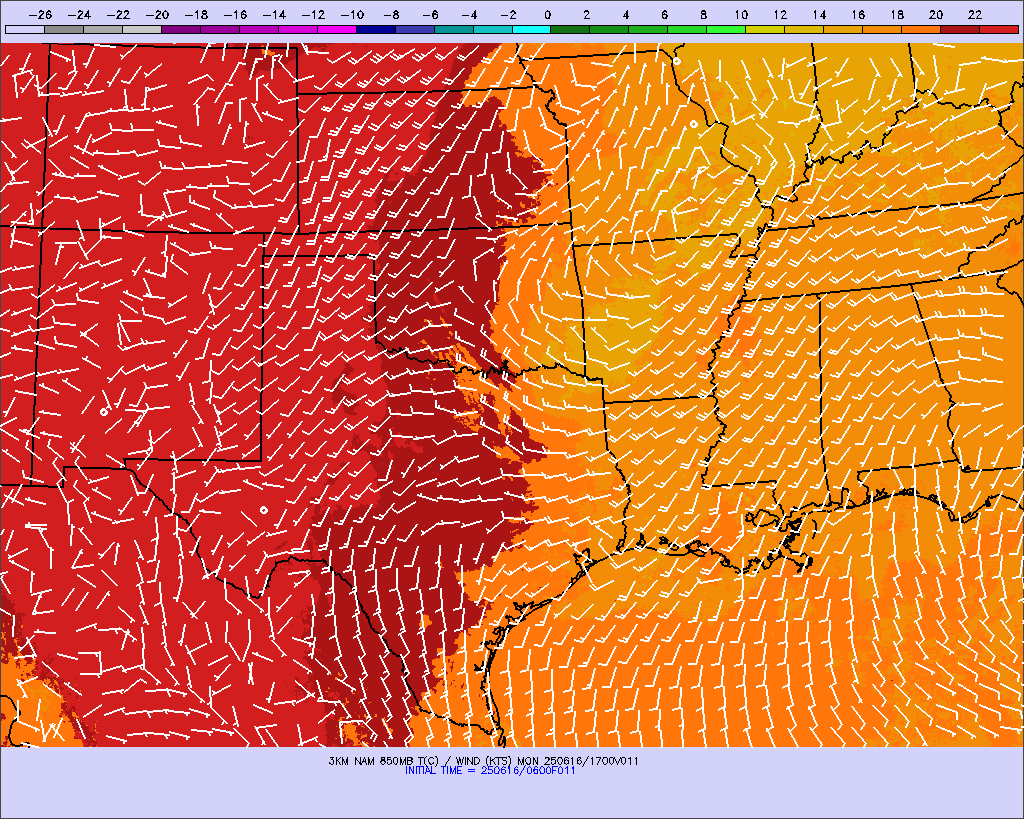Click the dark gray swatch between -26 and -24
This screenshot has width=1024, height=819.
point(64,29)
